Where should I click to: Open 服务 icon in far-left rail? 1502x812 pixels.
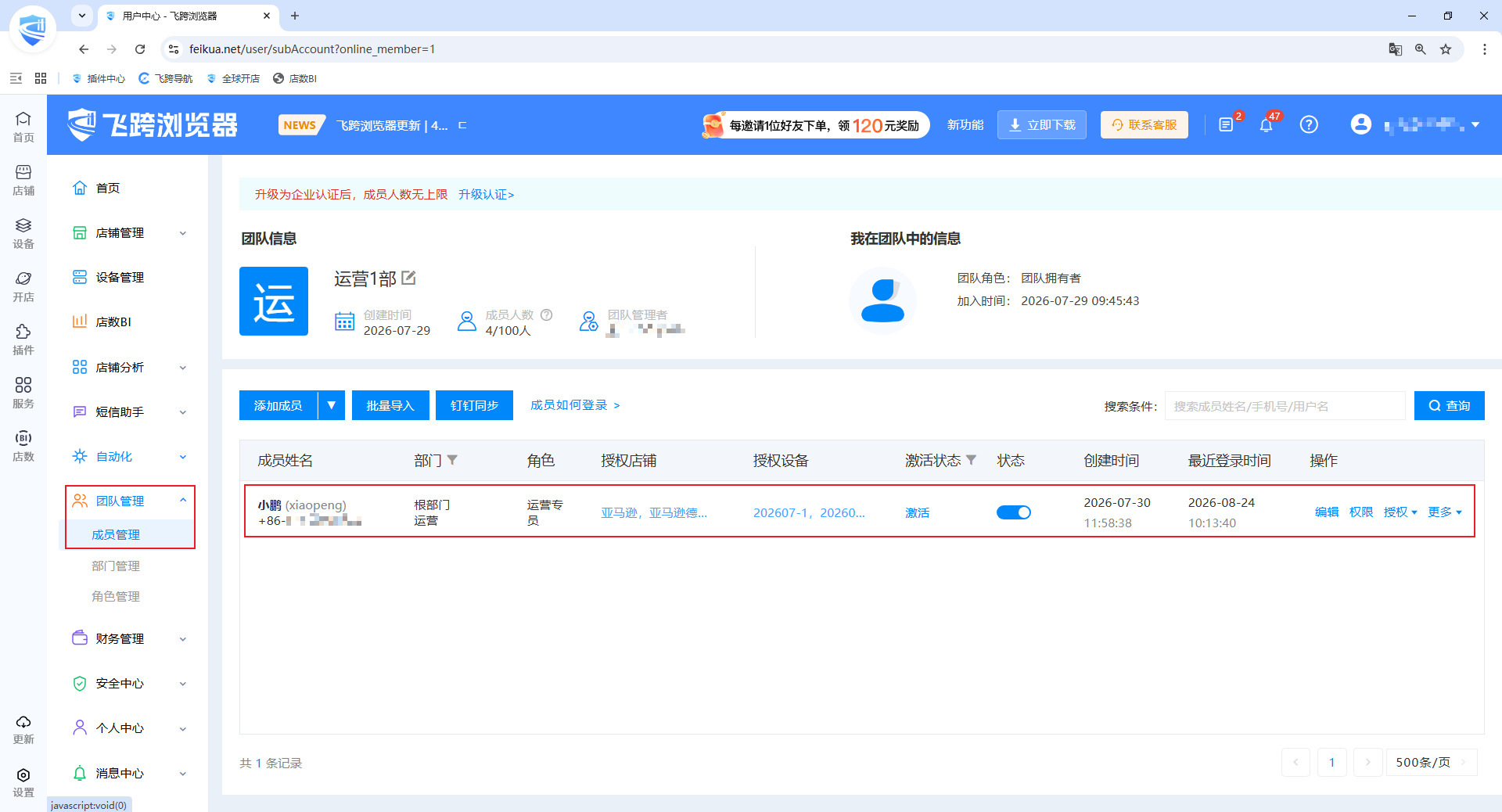(x=23, y=393)
